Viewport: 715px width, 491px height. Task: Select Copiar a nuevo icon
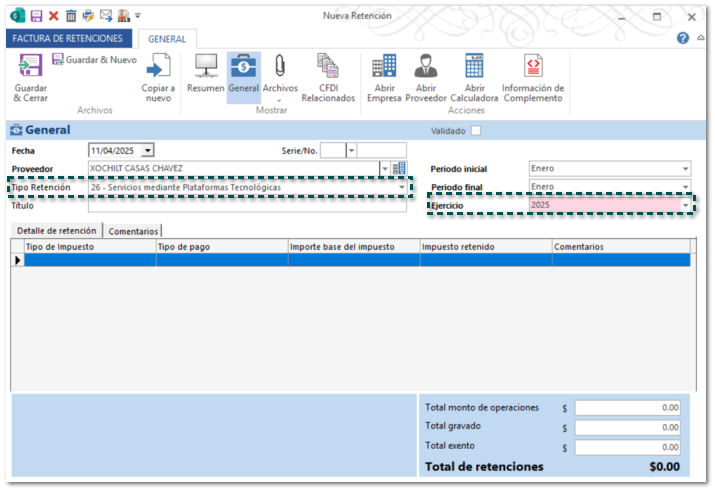pyautogui.click(x=158, y=68)
